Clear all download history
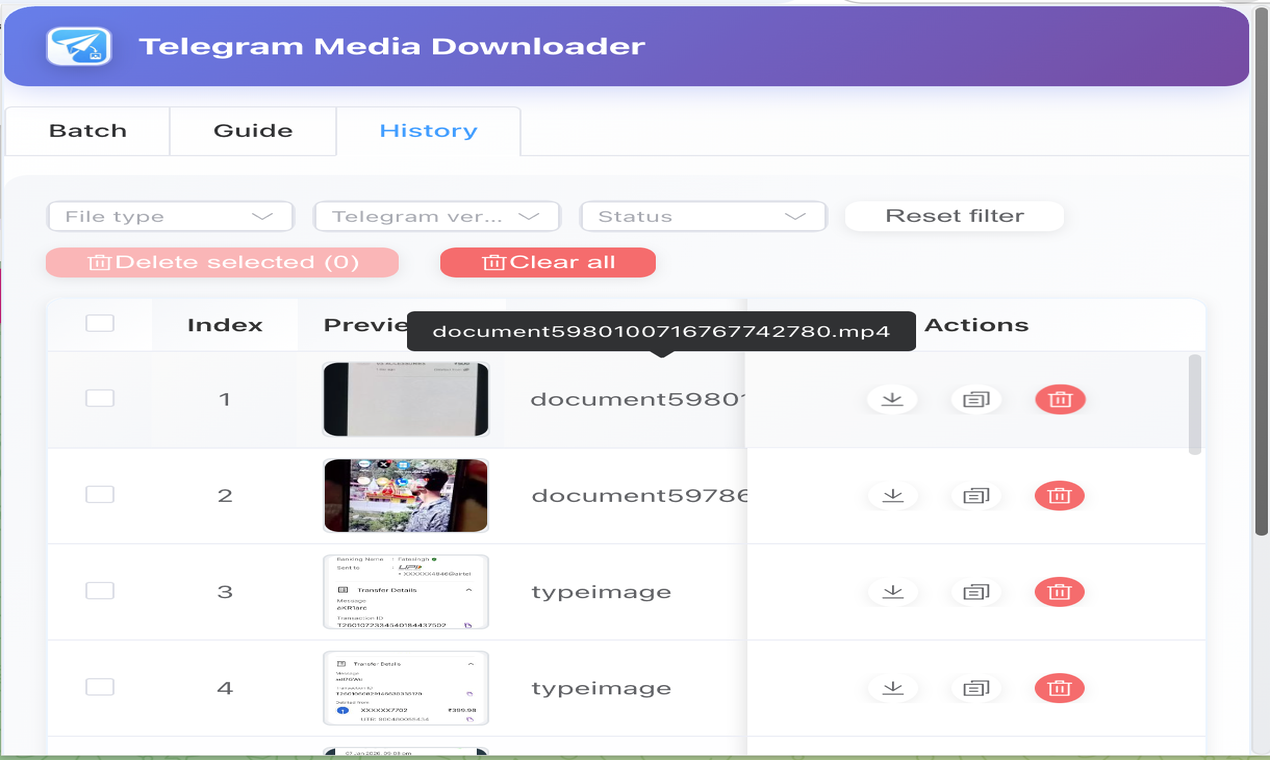Viewport: 1270px width, 760px height. 548,262
